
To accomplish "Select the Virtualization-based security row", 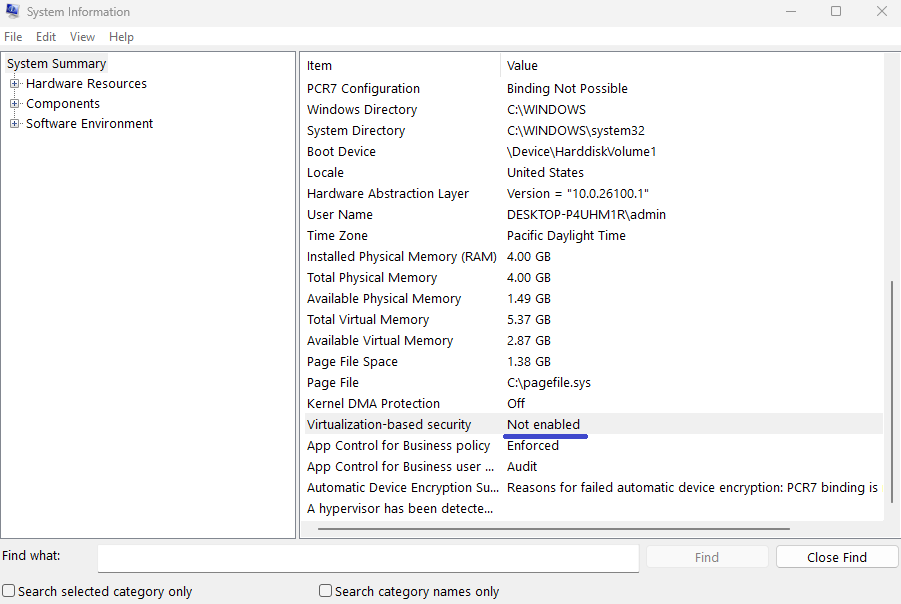I will [389, 425].
